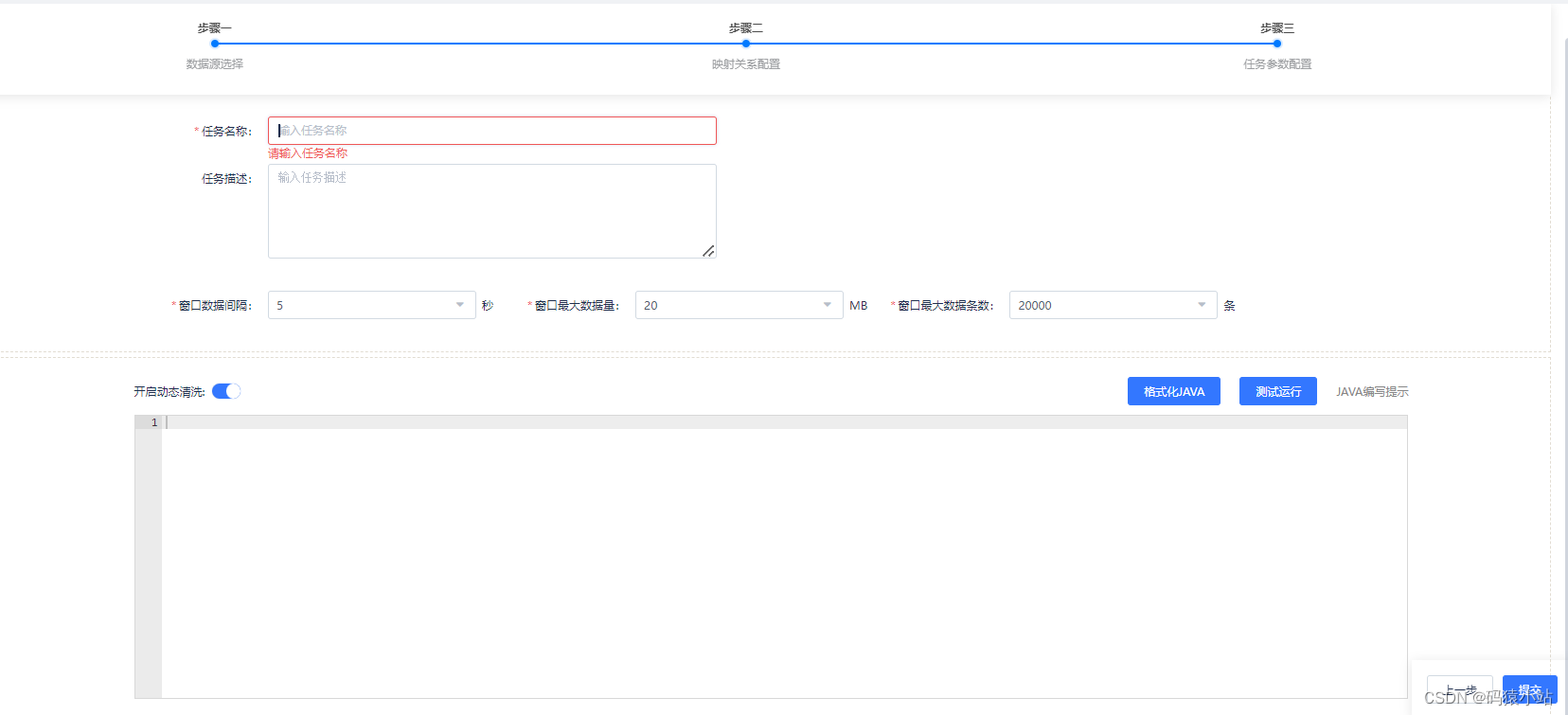This screenshot has height=715, width=1568.
Task: Click the 任务描述 text area
Action: tap(491, 211)
